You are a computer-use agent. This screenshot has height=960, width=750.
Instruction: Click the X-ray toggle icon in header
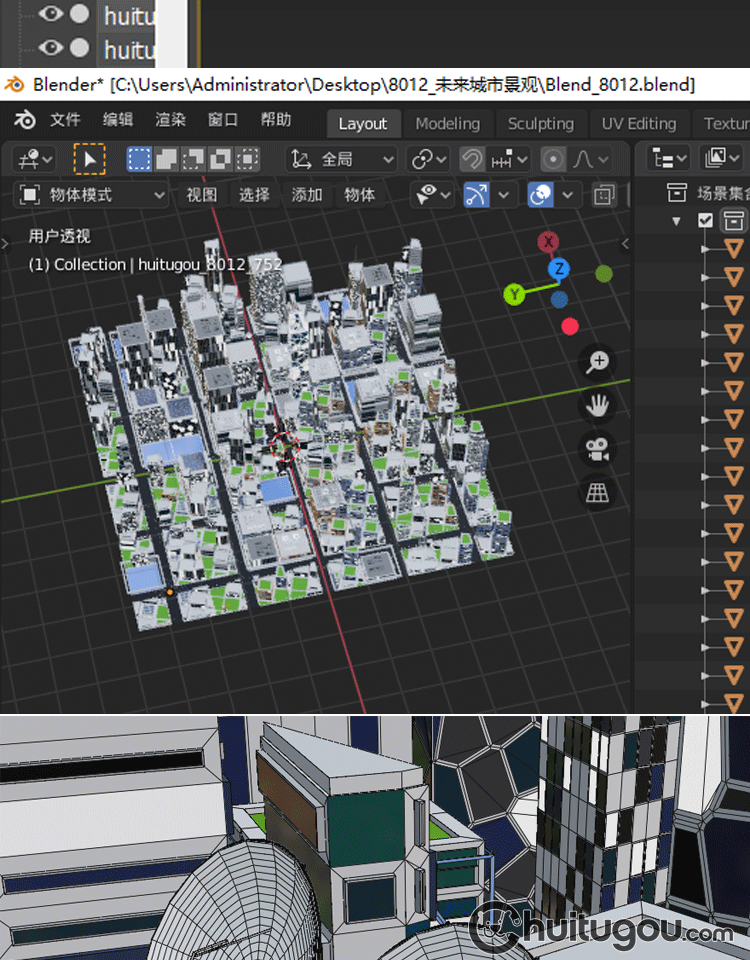pyautogui.click(x=603, y=195)
